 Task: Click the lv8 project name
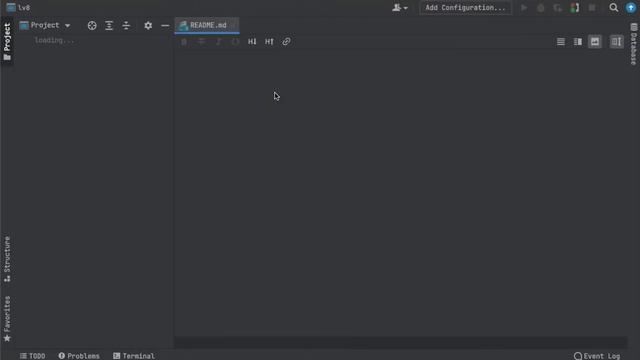tap(24, 8)
